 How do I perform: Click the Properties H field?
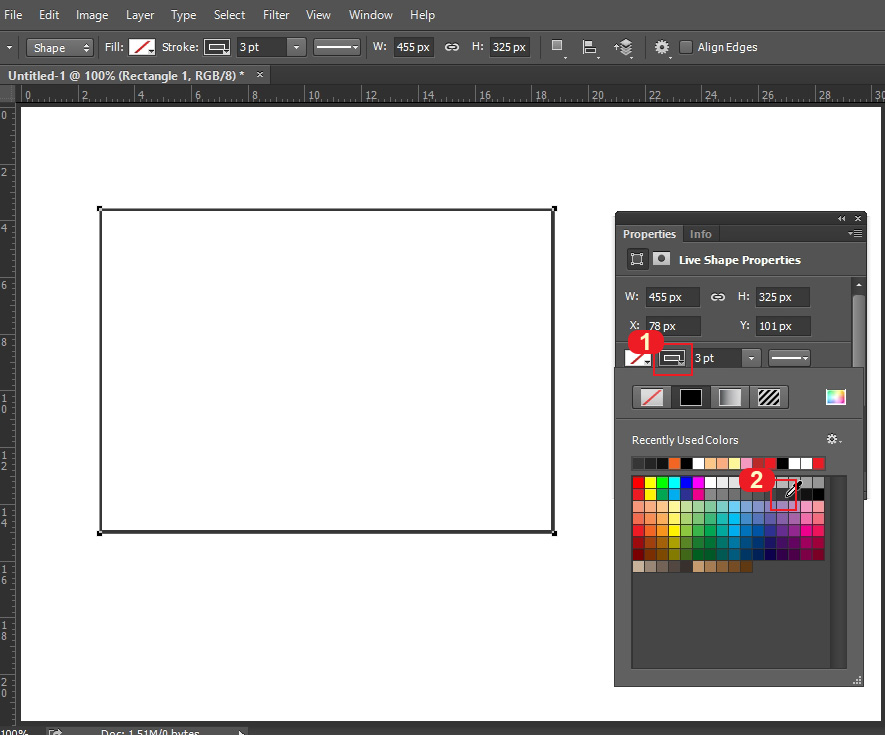coord(783,297)
